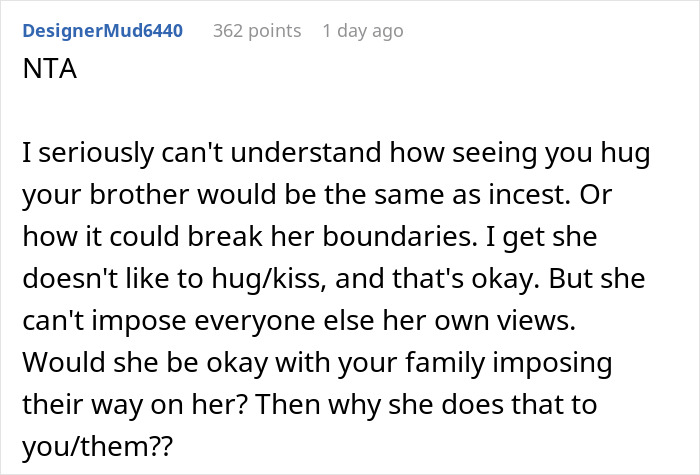The image size is (700, 475).
Task: Click the word understand in the first sentence
Action: [306, 153]
